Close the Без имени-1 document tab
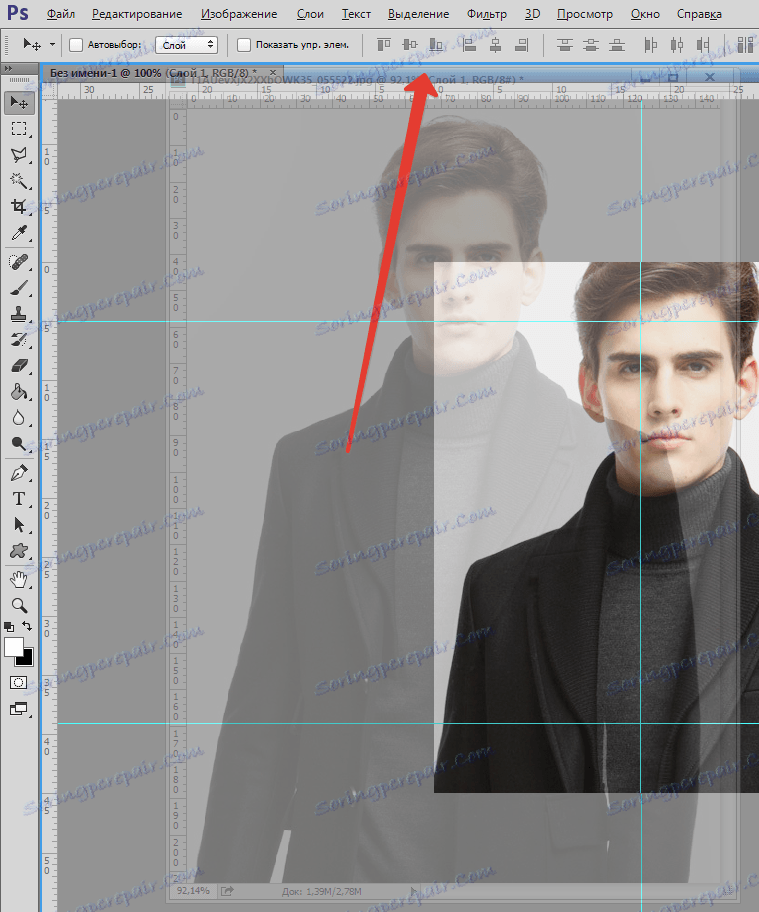This screenshot has width=759, height=912. tap(273, 73)
